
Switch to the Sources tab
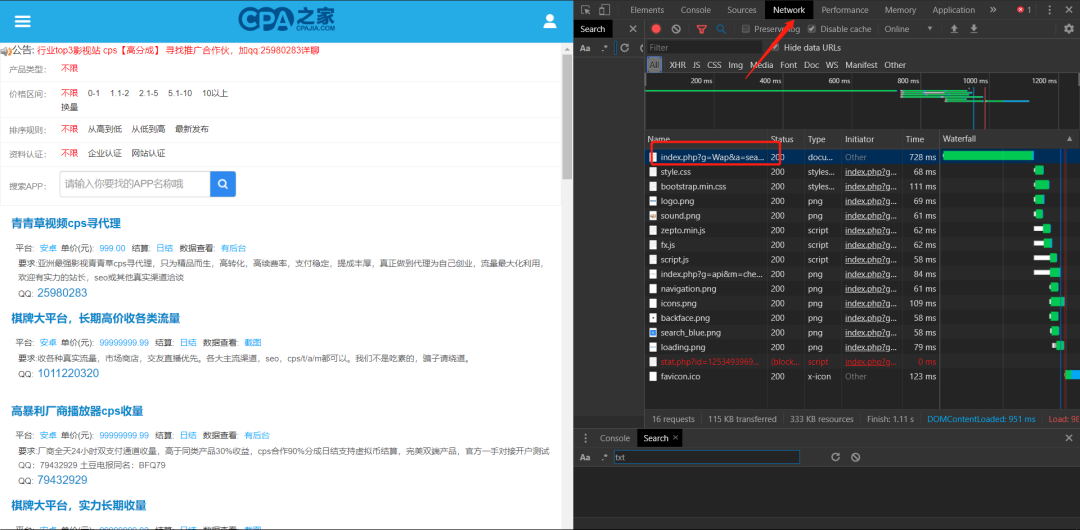(742, 10)
